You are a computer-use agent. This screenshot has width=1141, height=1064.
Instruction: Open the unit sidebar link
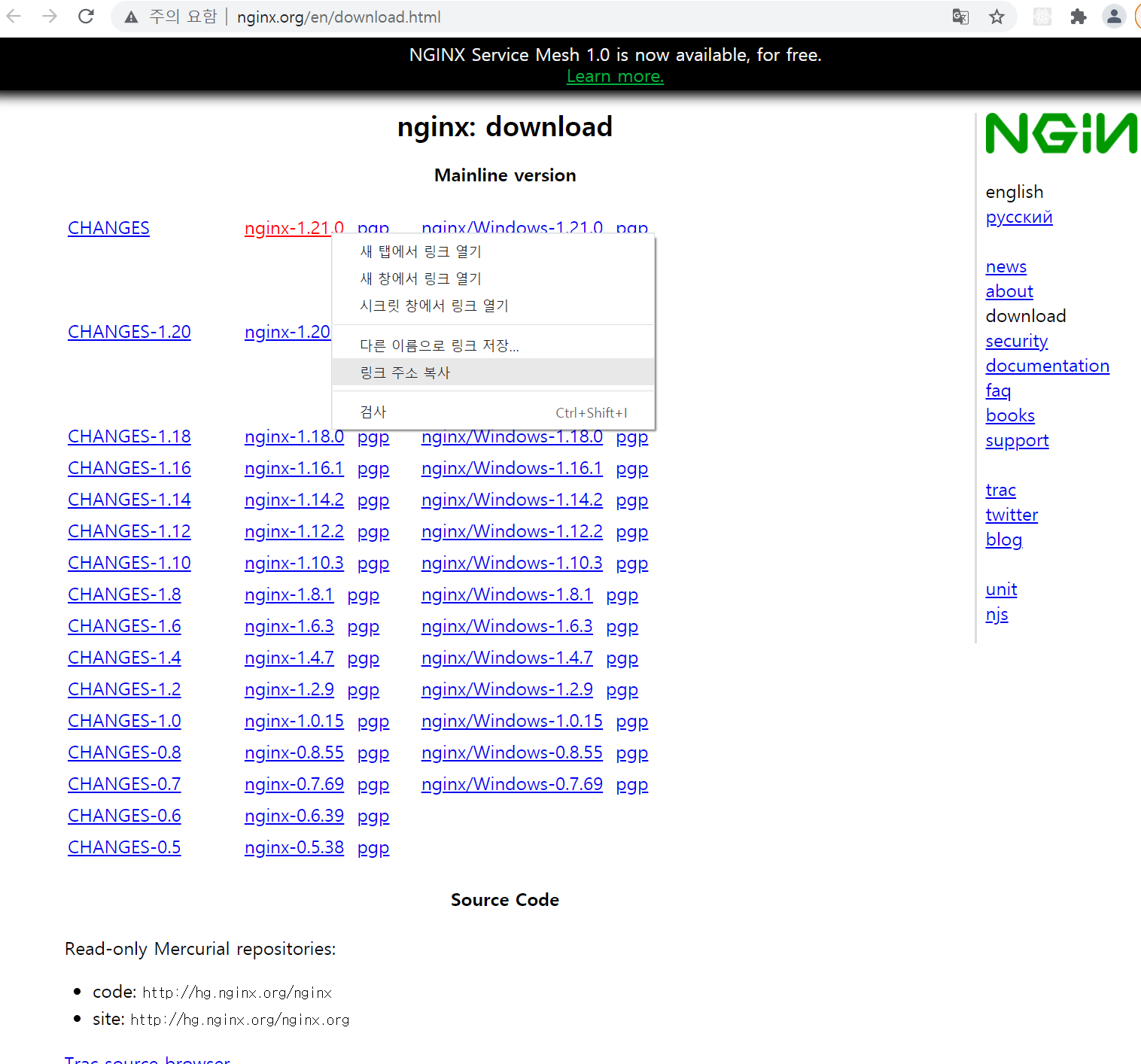point(1002,589)
